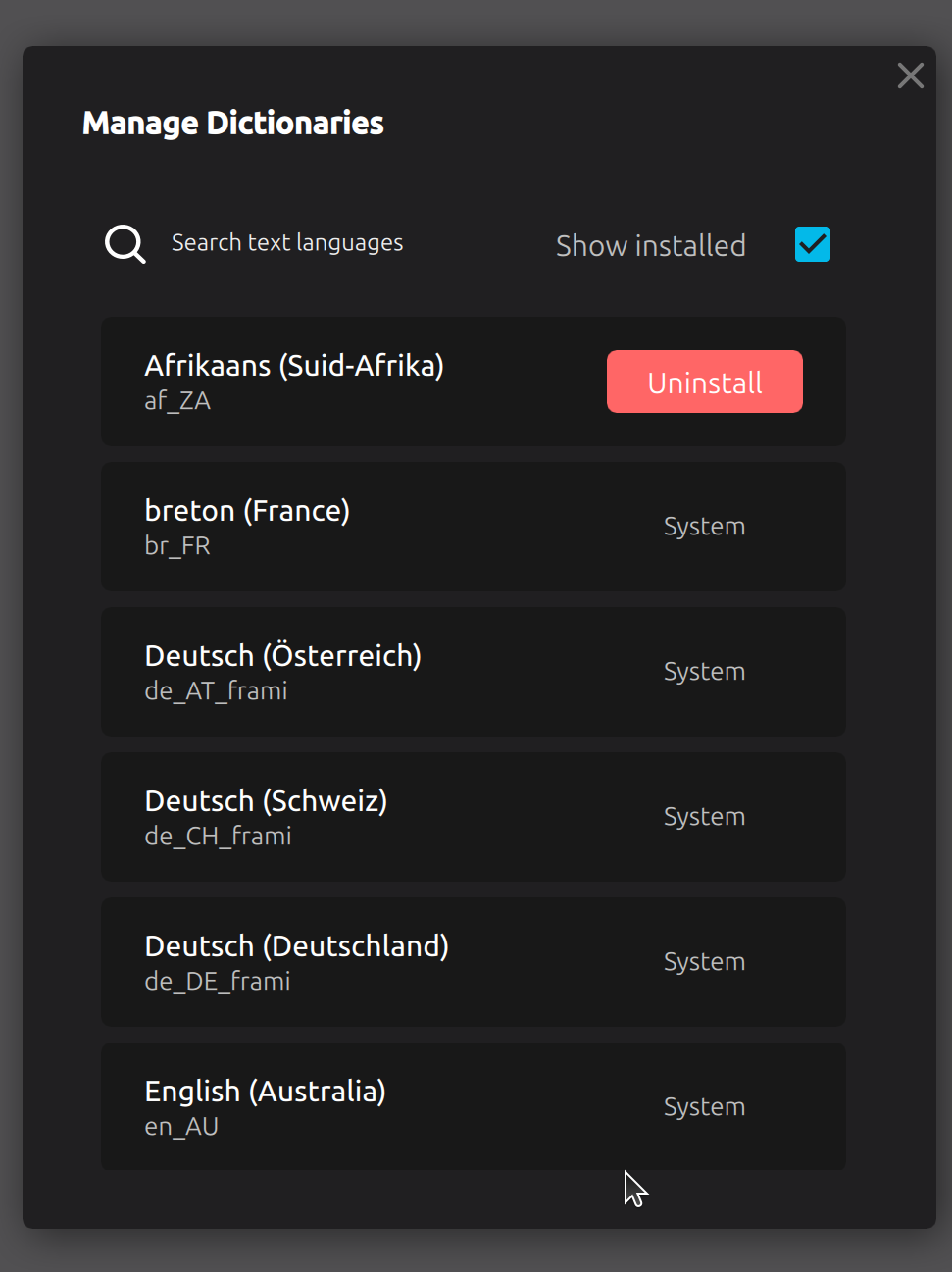
Task: Select the Deutsch (Schweiz) entry
Action: pos(474,817)
